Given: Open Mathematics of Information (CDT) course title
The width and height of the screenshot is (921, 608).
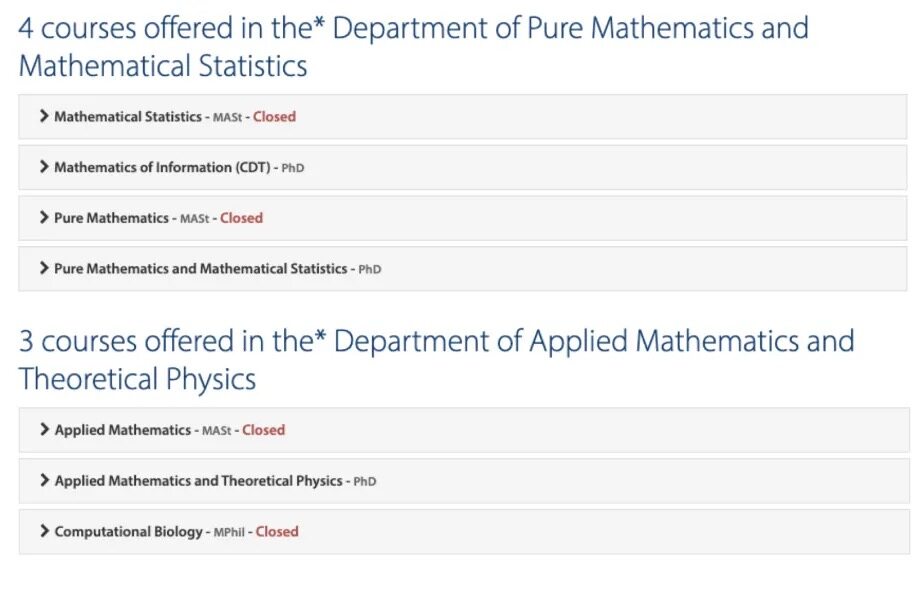Looking at the screenshot, I should 162,167.
